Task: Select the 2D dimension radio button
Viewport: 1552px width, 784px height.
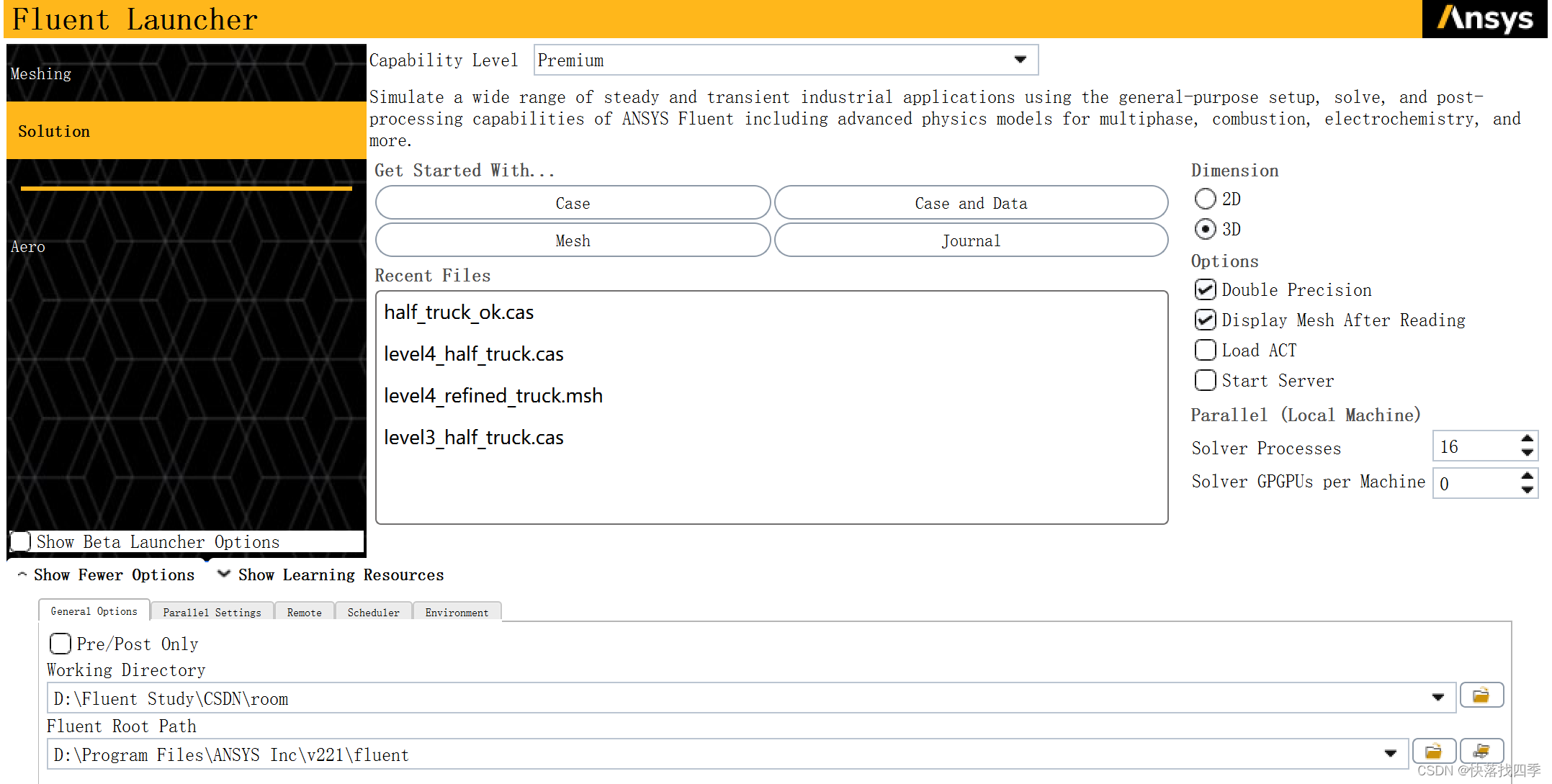Action: (x=1205, y=199)
